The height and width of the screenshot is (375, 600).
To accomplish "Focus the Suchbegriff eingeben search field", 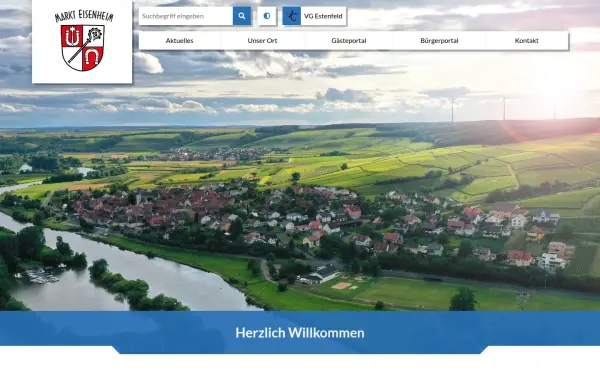I will (x=186, y=16).
